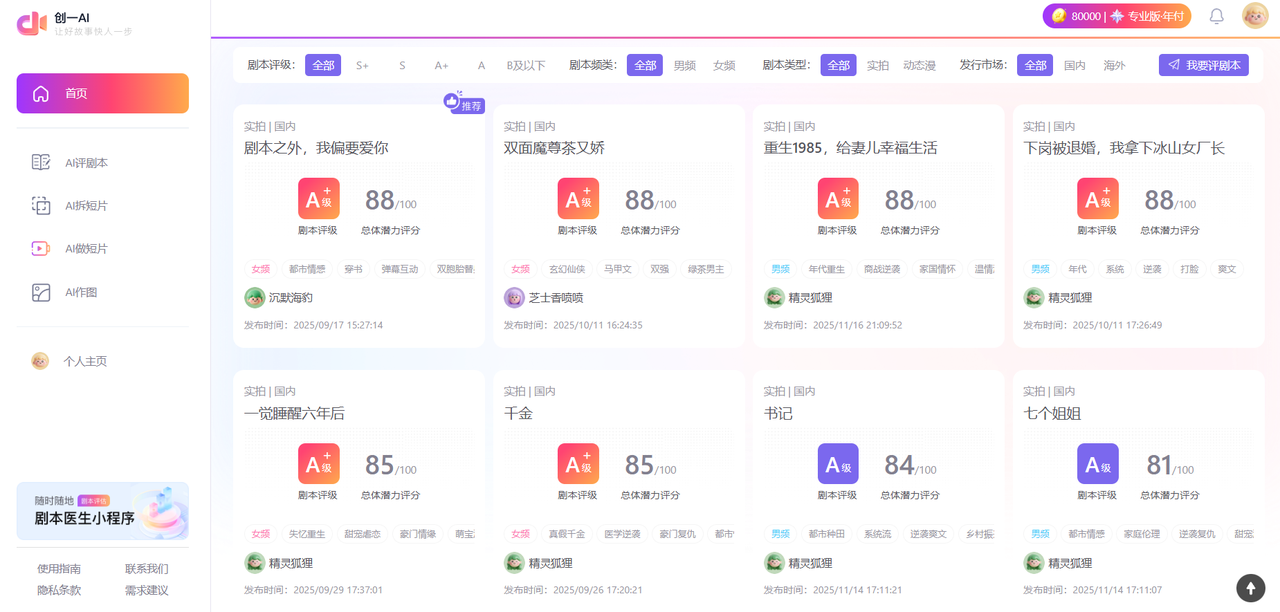Open 联系我们 link
This screenshot has width=1280, height=612.
(x=146, y=568)
